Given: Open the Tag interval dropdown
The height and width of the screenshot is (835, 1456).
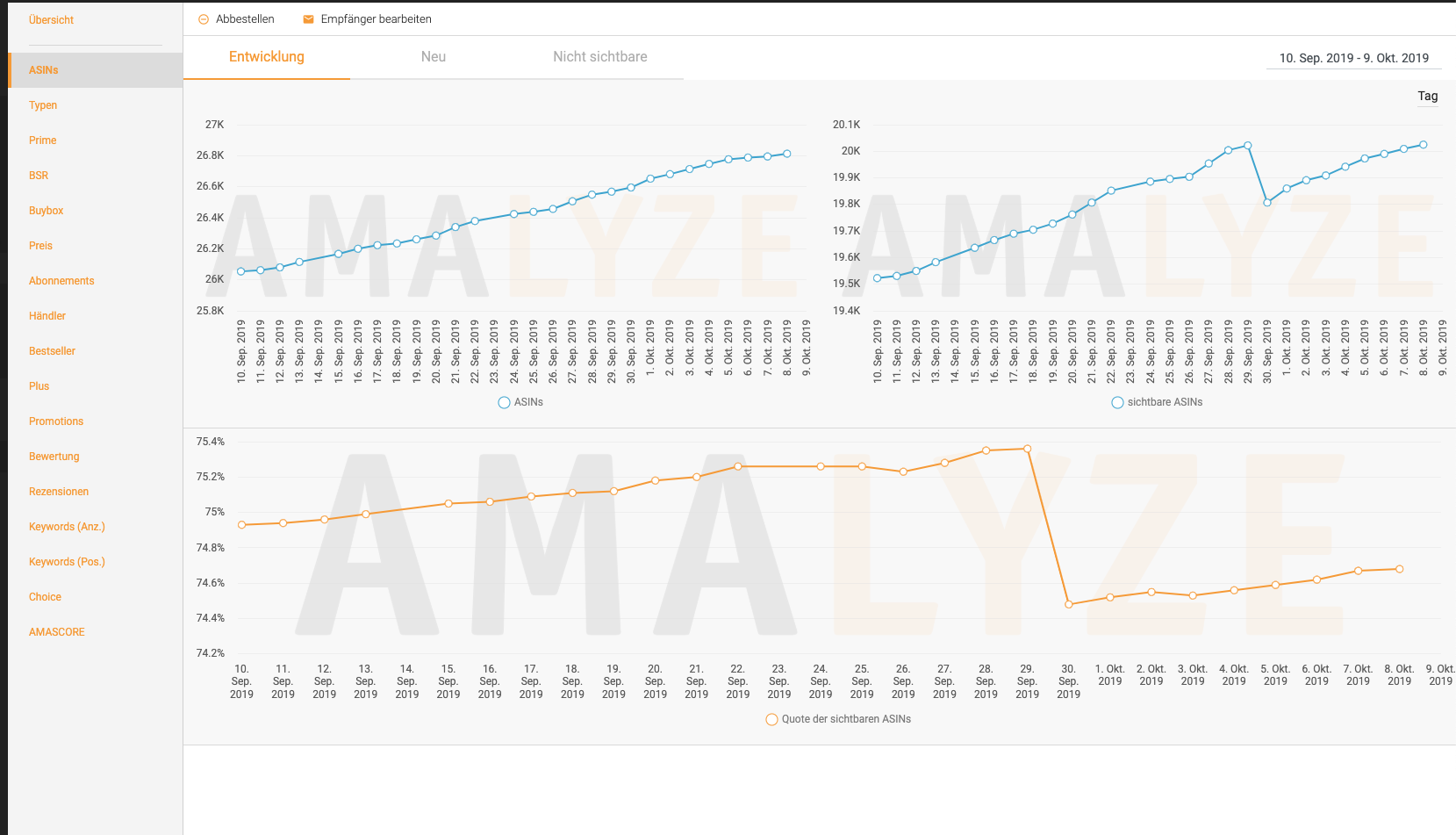Looking at the screenshot, I should coord(1428,97).
